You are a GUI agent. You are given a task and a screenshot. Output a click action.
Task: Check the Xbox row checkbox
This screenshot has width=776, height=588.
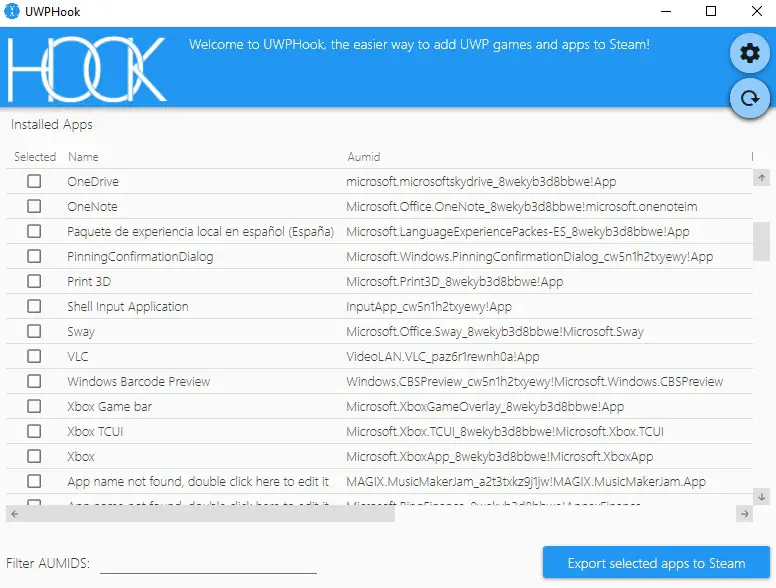click(x=34, y=456)
